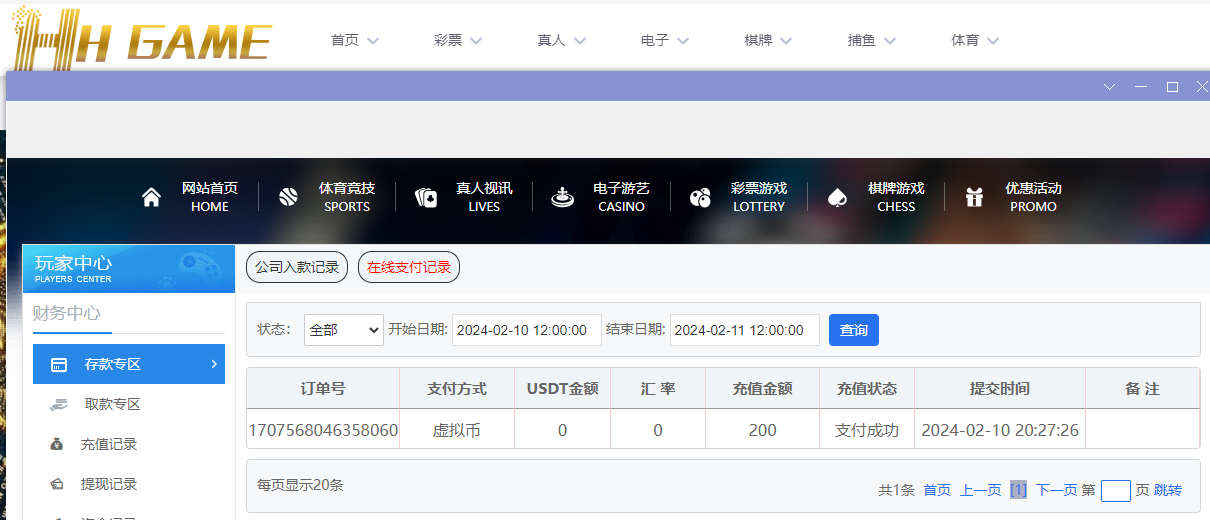Image resolution: width=1210 pixels, height=520 pixels.
Task: Go to 下一页 next page link
Action: click(x=1056, y=490)
